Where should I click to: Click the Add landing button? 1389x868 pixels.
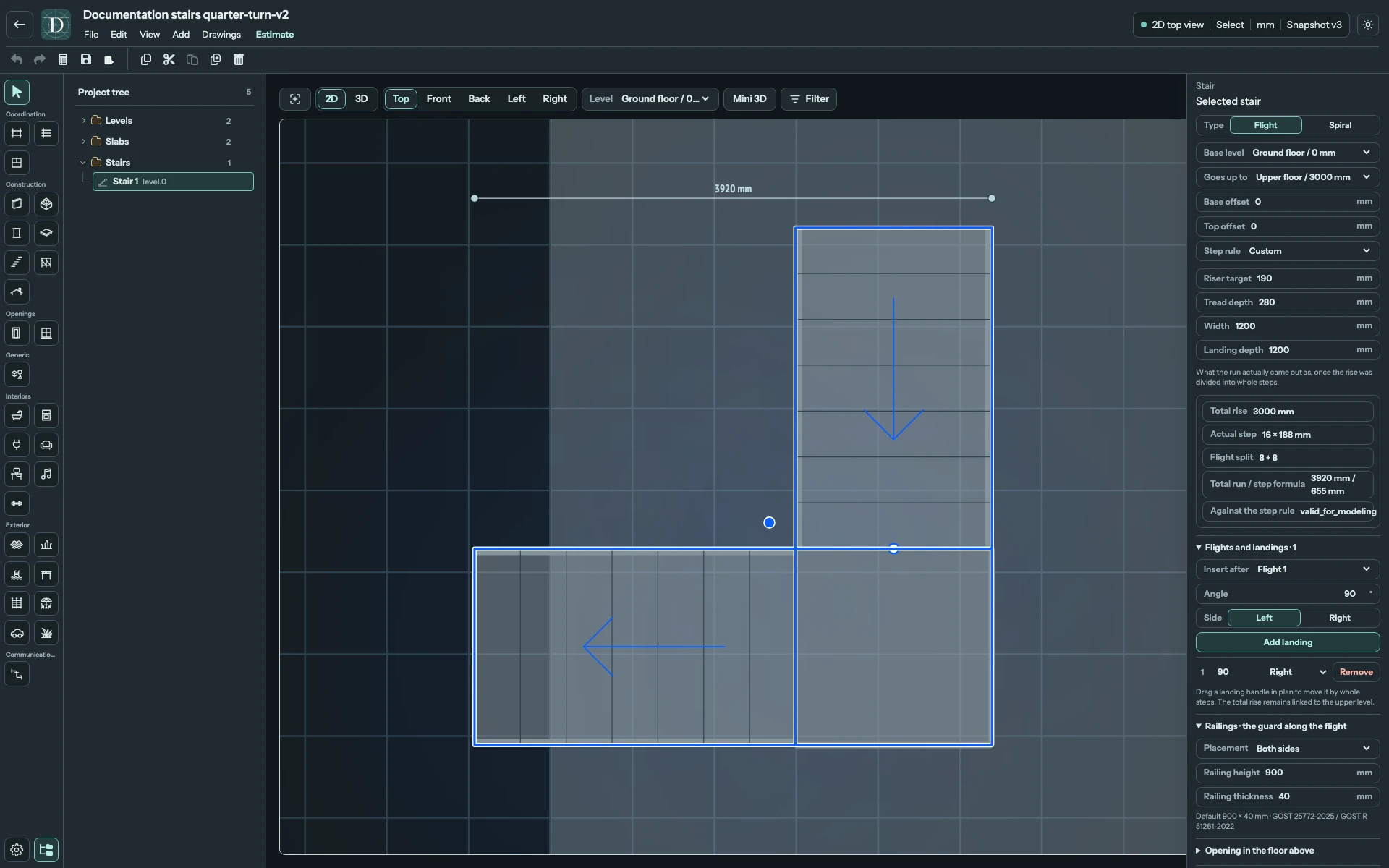[1287, 642]
